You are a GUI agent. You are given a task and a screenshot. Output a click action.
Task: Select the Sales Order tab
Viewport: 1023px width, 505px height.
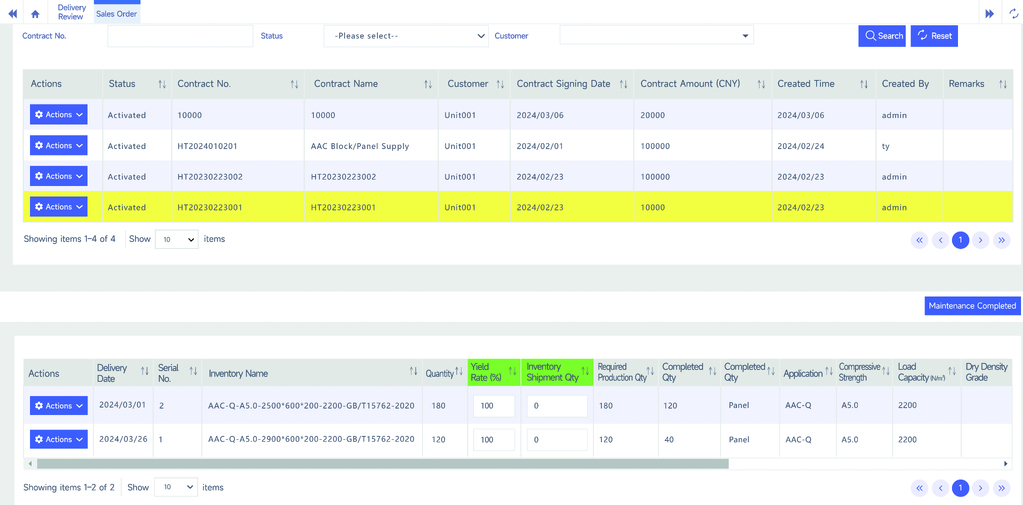116,14
